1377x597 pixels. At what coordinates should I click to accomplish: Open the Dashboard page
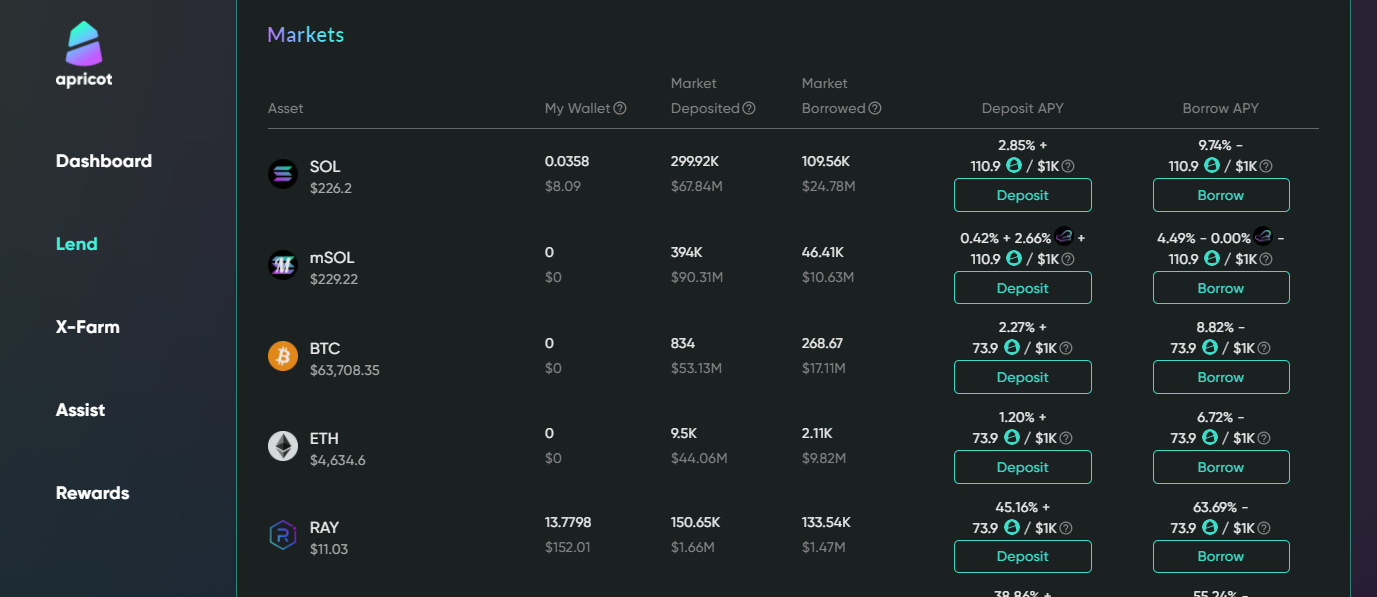(x=104, y=161)
